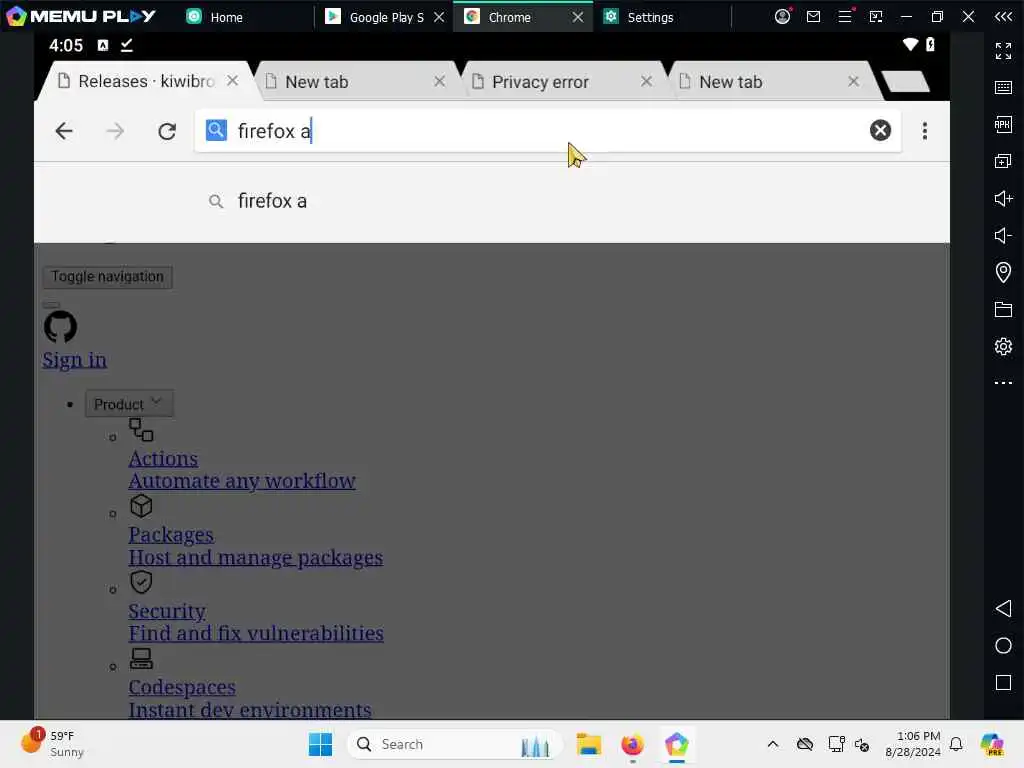Open the Codespaces link

182,687
